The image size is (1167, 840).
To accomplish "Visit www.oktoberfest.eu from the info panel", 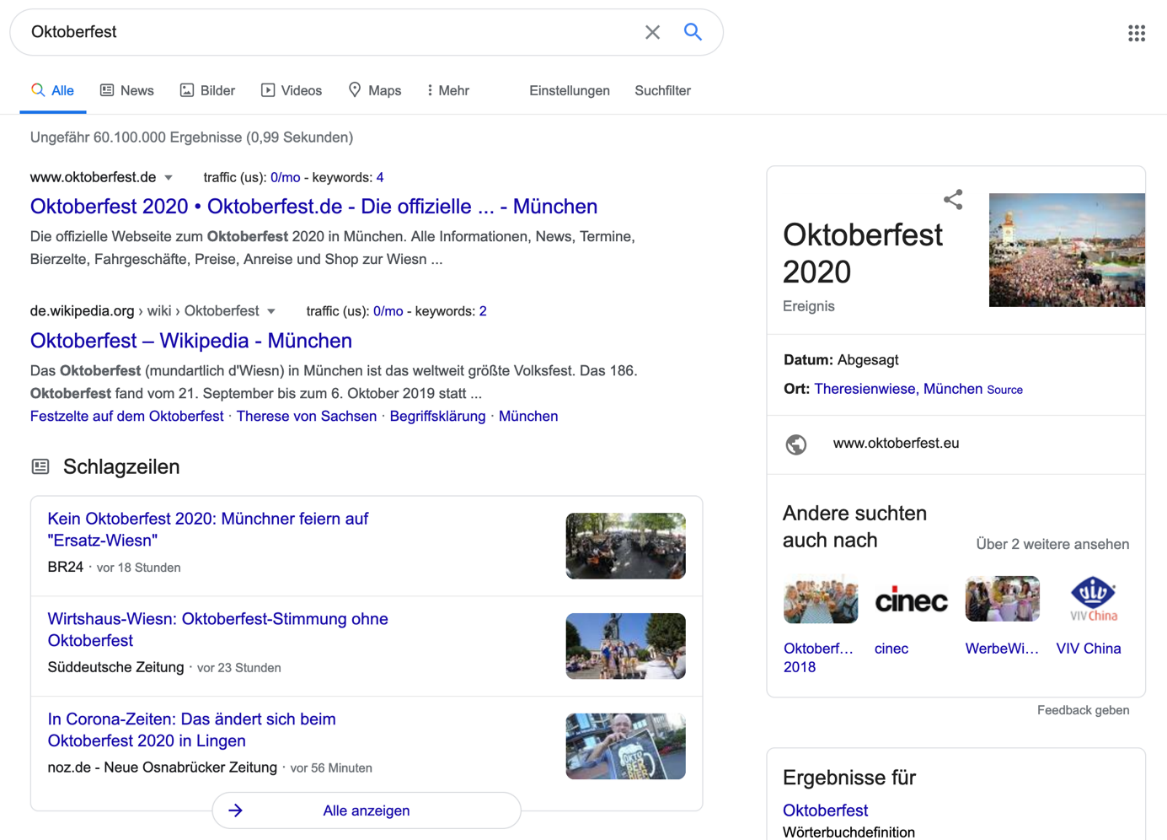I will (896, 443).
